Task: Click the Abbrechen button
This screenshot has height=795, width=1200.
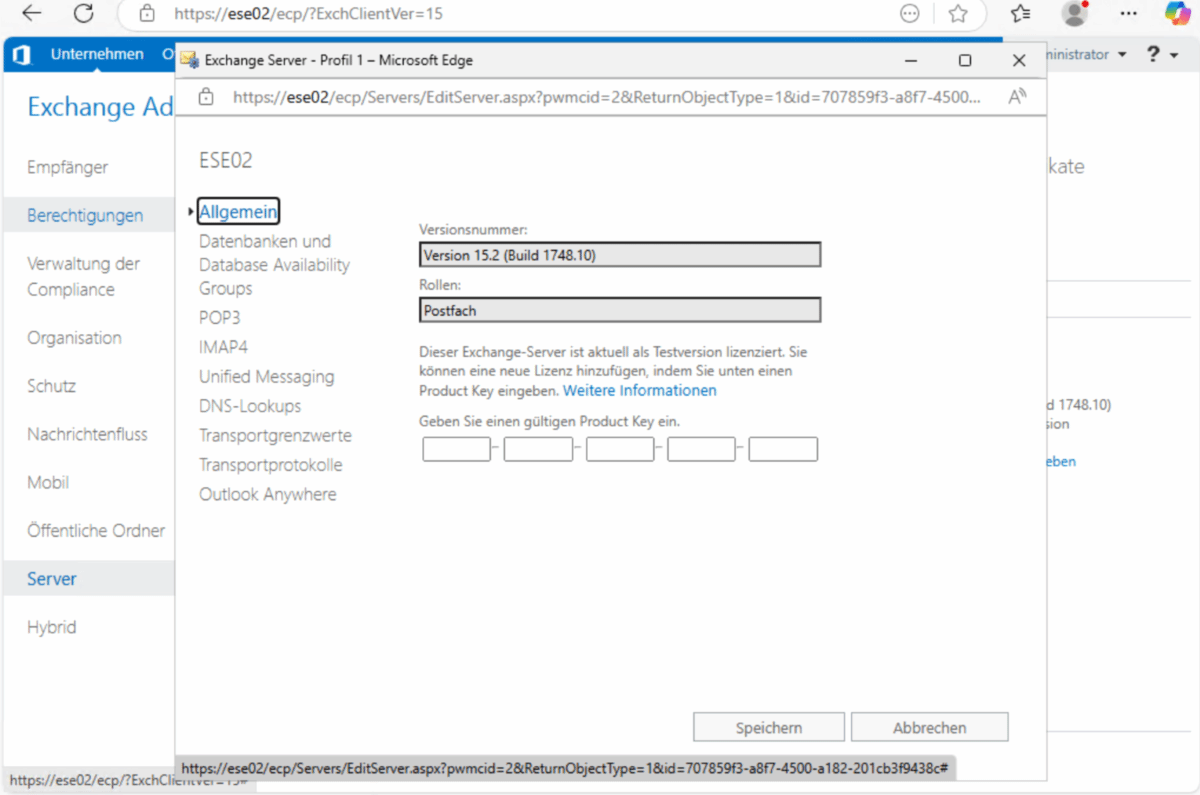Action: coord(929,728)
